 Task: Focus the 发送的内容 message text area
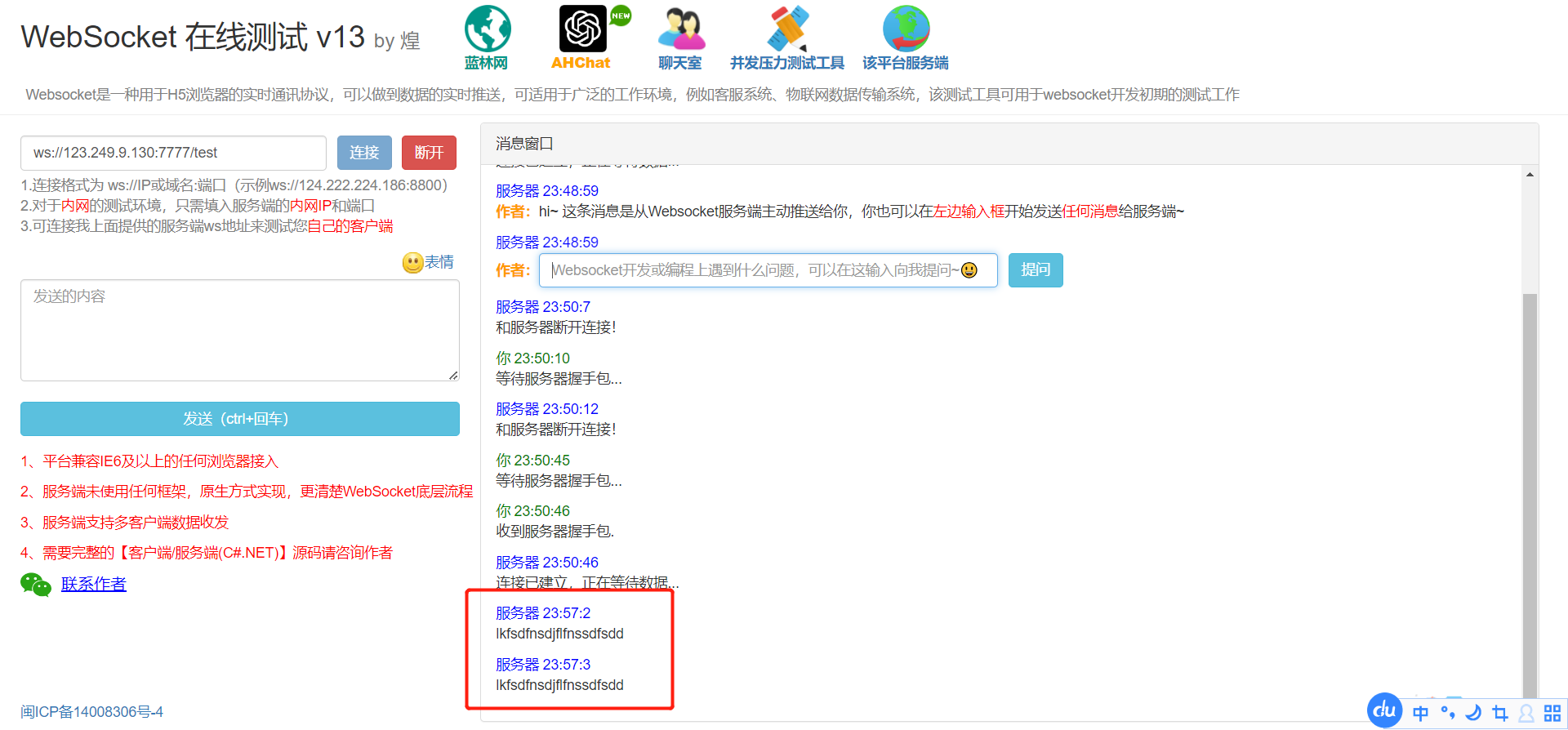click(239, 331)
